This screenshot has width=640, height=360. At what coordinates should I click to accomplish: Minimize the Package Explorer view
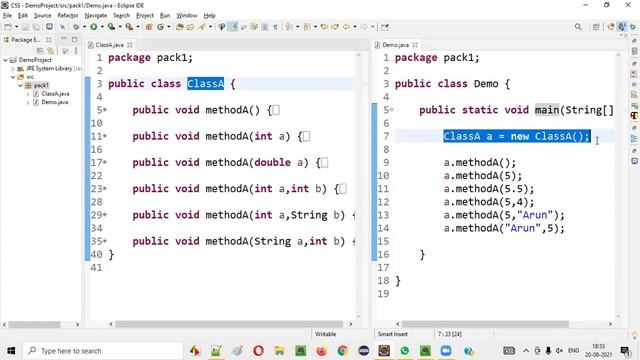[x=64, y=39]
